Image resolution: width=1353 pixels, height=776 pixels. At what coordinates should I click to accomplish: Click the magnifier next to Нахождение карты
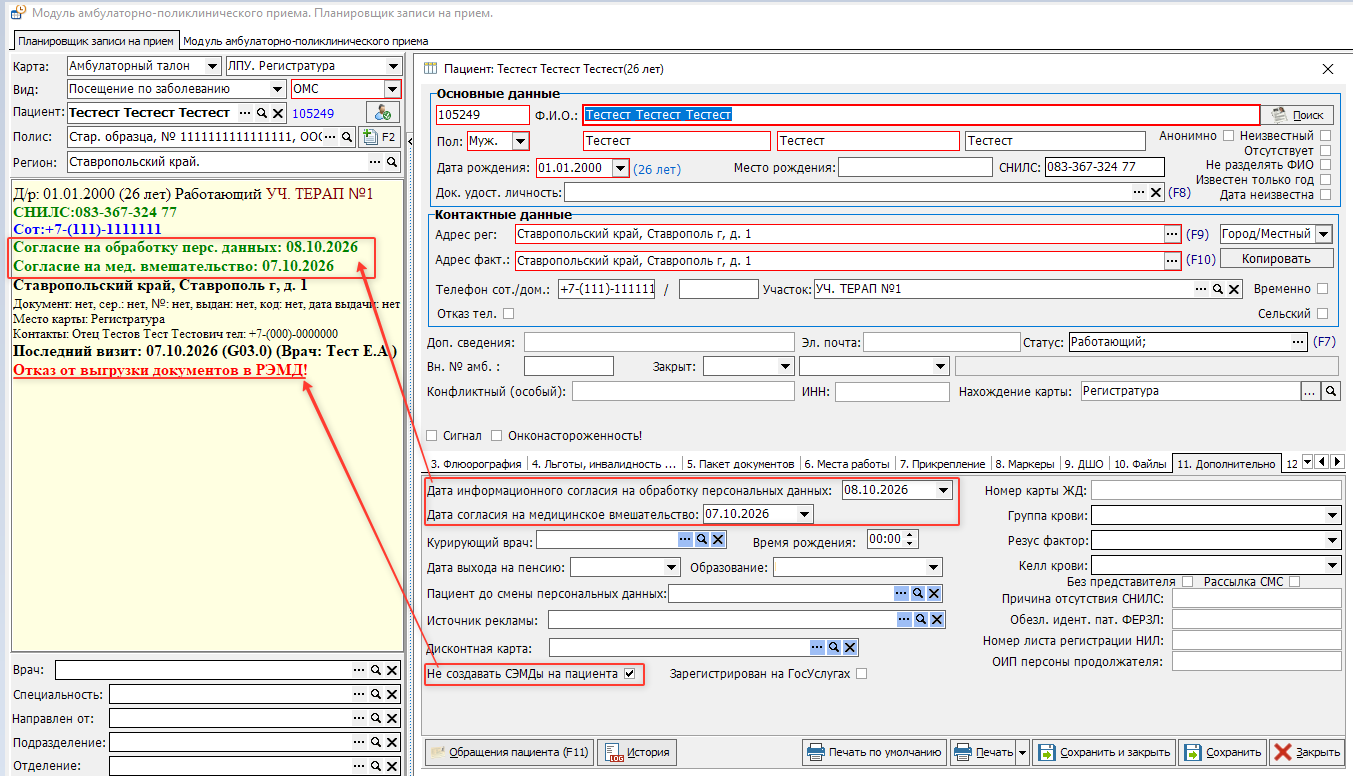pyautogui.click(x=1331, y=392)
